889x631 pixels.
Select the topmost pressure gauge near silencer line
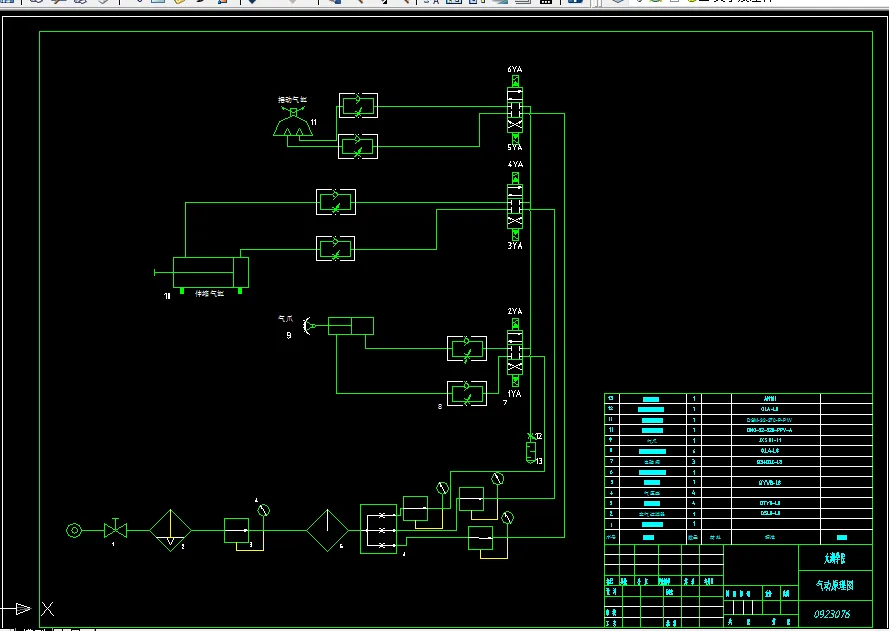pyautogui.click(x=497, y=478)
